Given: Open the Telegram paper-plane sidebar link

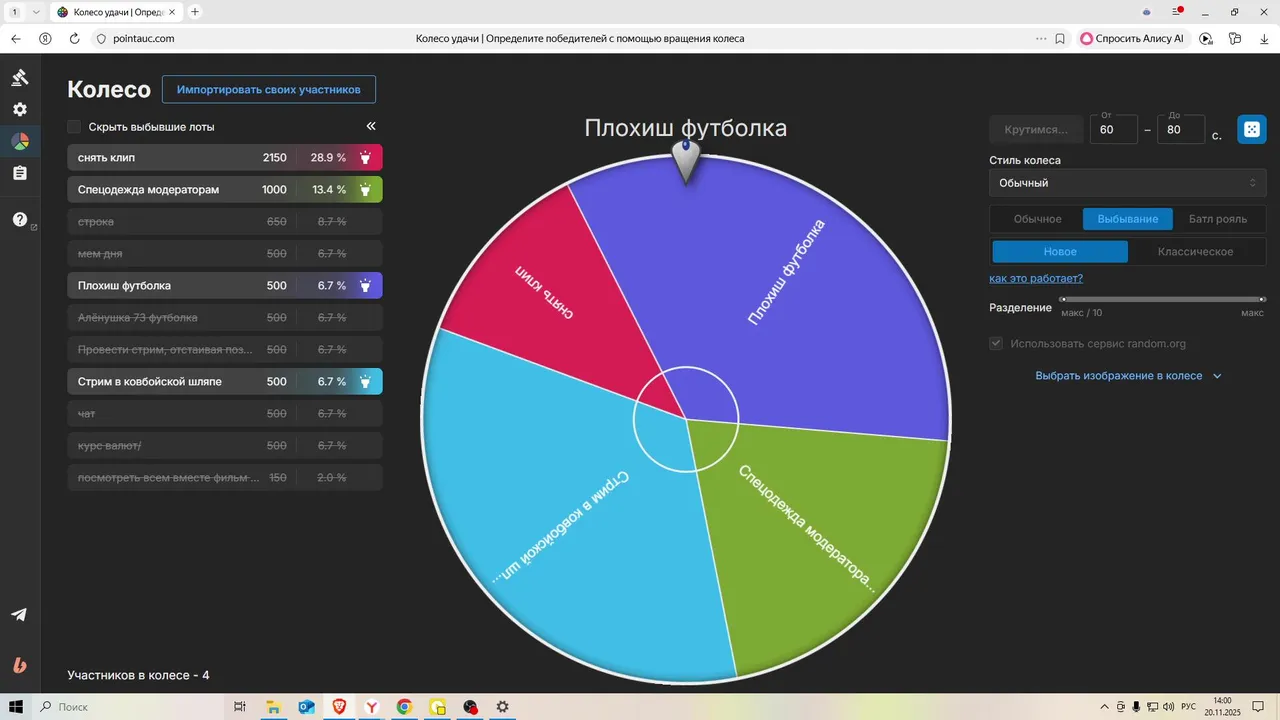Looking at the screenshot, I should (19, 614).
